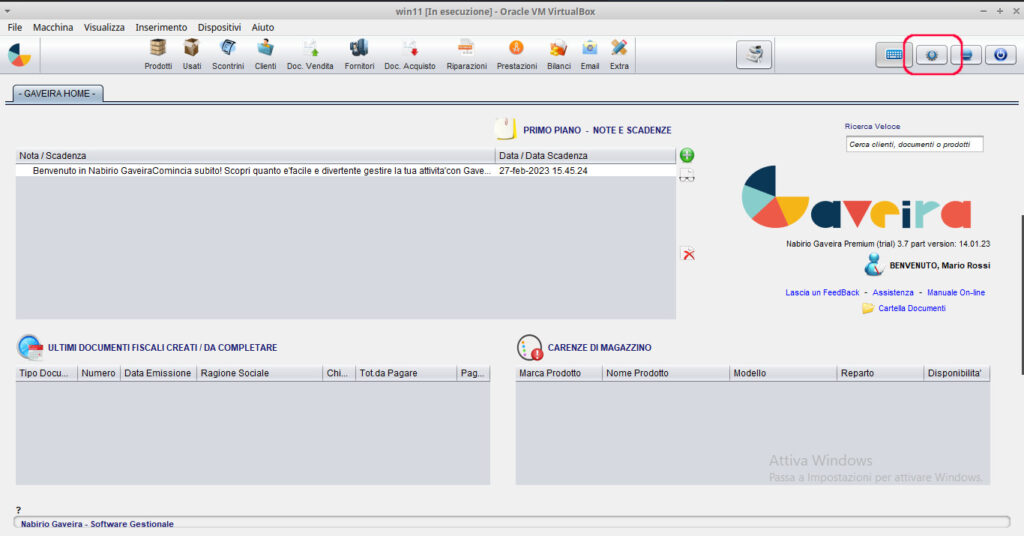The height and width of the screenshot is (536, 1024).
Task: Open the VirtualBox window menu arrow in the titlebar
Action: tap(7, 11)
